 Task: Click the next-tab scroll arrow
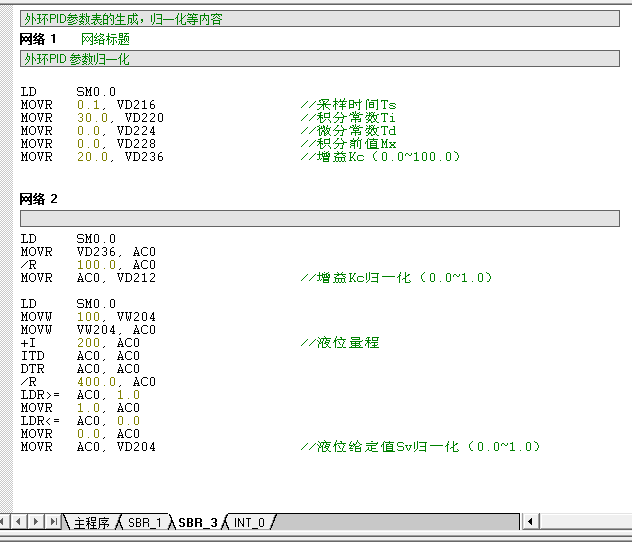point(35,522)
